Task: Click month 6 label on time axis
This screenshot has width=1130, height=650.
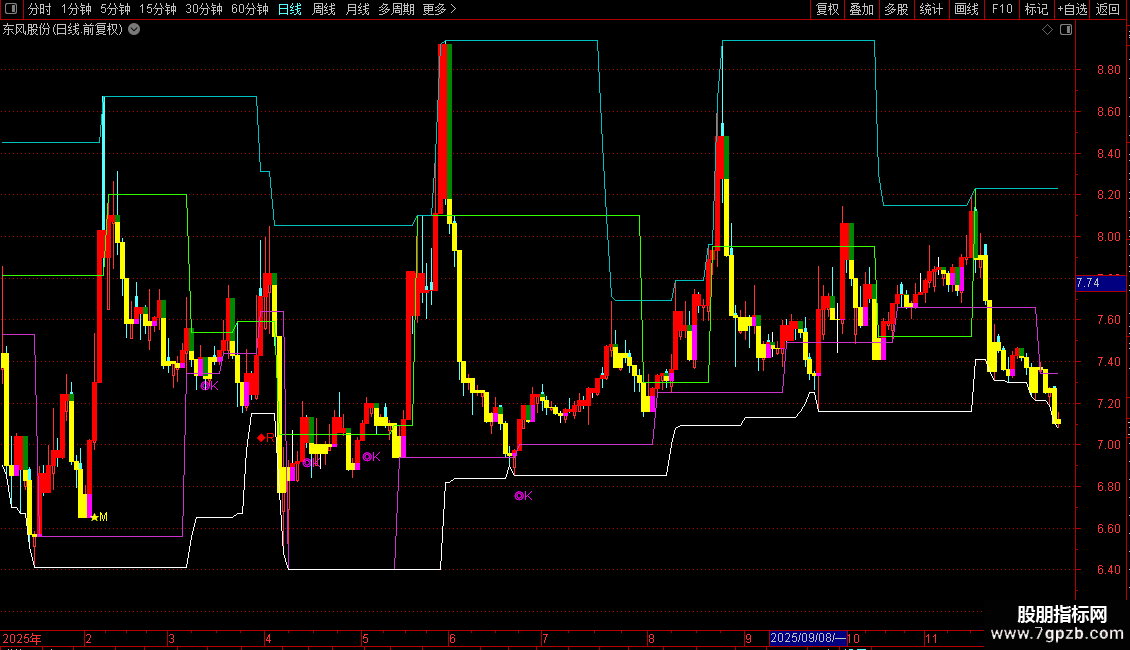Action: [x=452, y=638]
